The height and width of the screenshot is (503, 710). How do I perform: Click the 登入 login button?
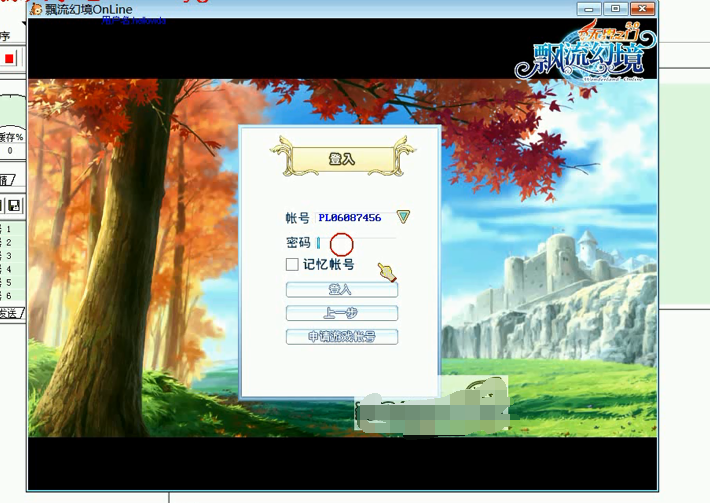(x=341, y=290)
